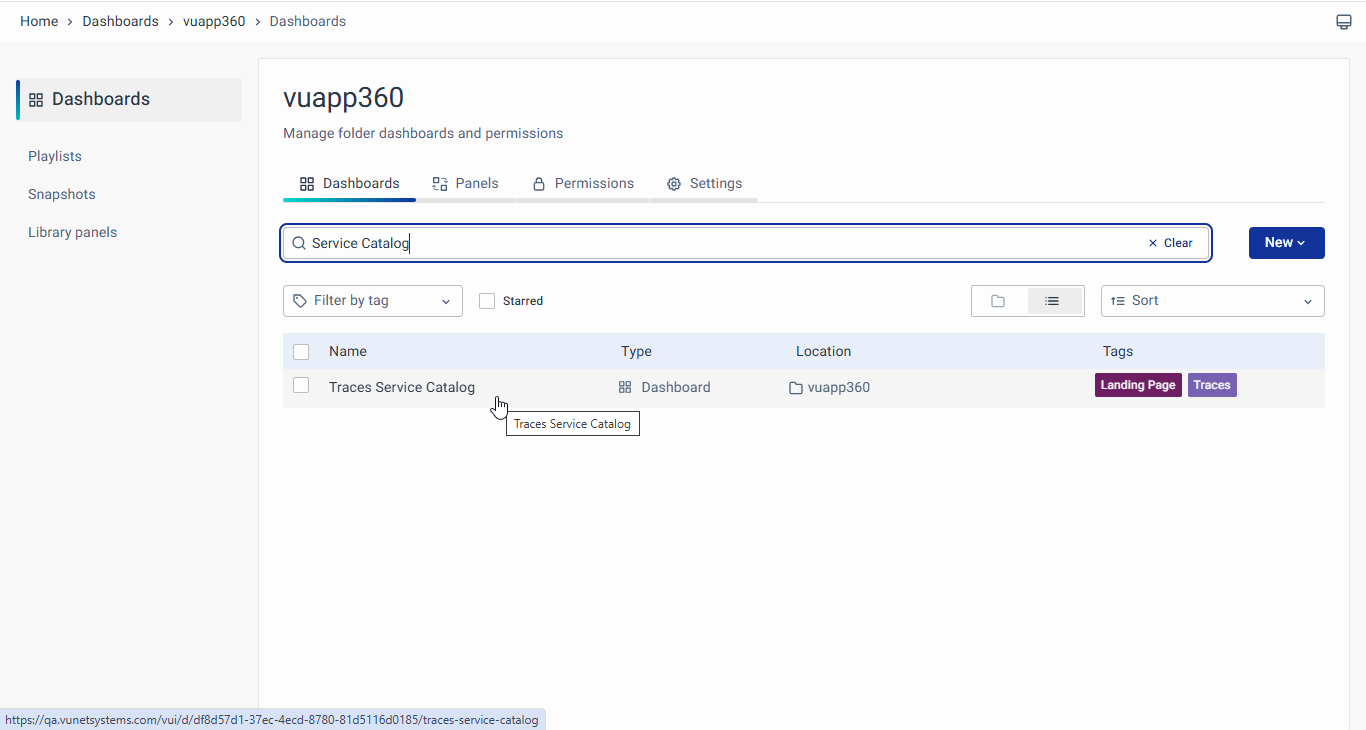The image size is (1366, 730).
Task: Open the New button dropdown
Action: coord(1286,243)
